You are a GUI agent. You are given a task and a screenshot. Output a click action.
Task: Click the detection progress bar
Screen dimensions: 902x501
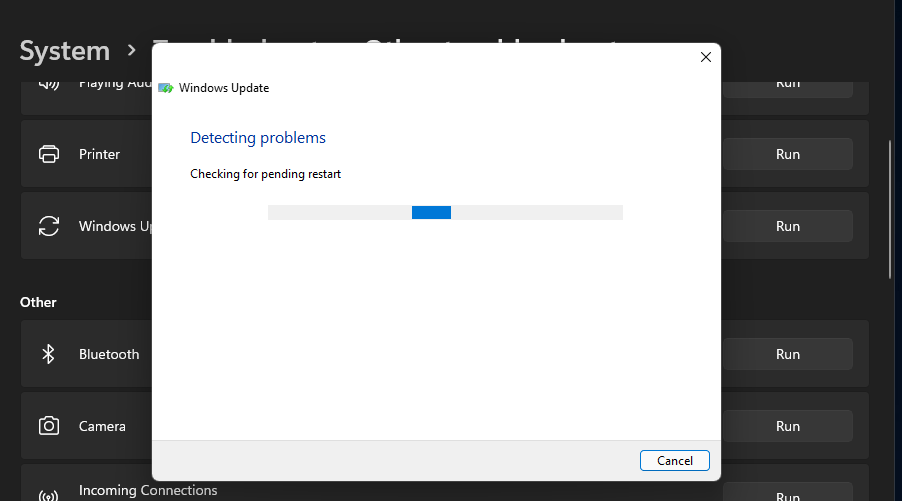pos(445,212)
